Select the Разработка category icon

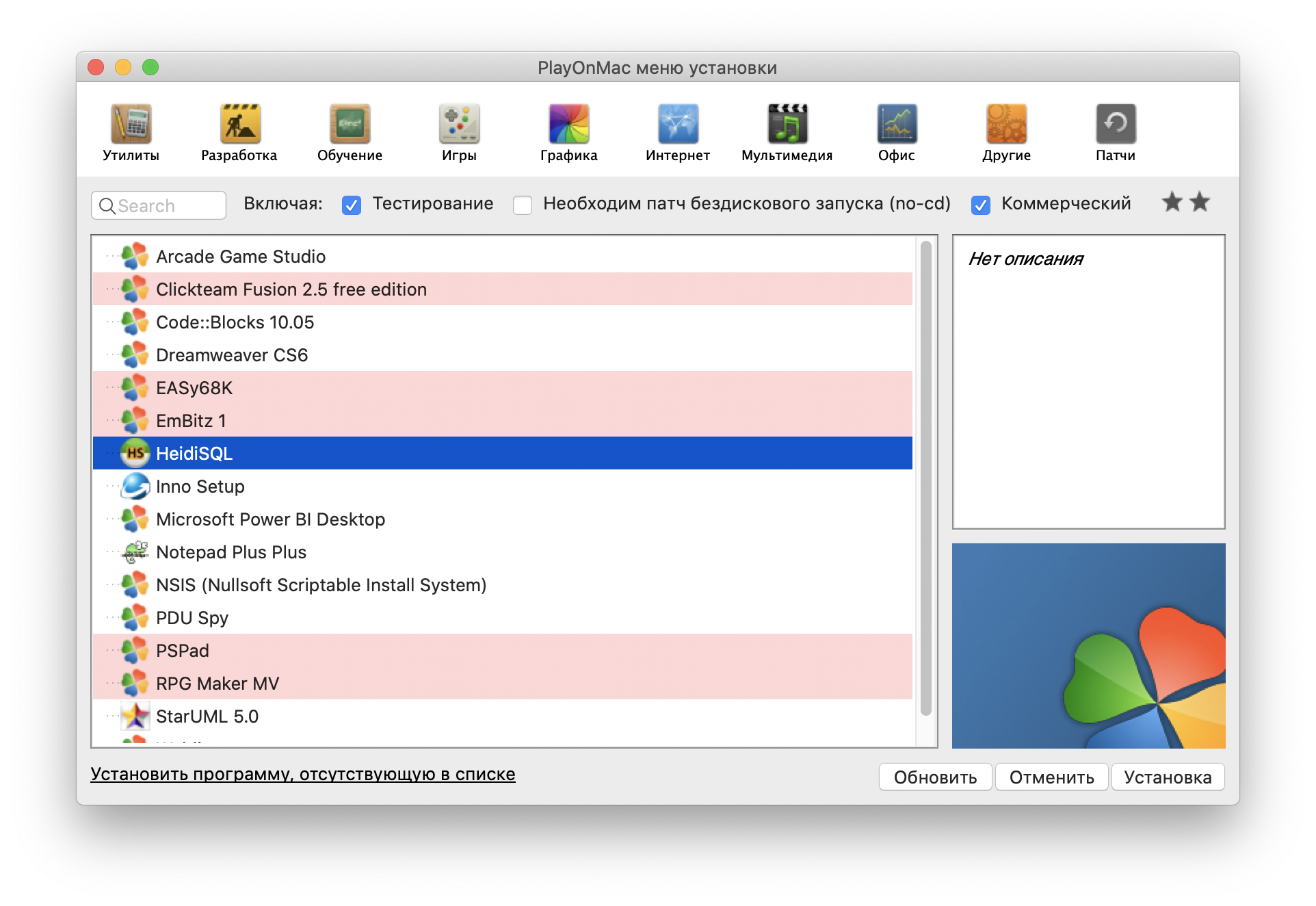[239, 125]
